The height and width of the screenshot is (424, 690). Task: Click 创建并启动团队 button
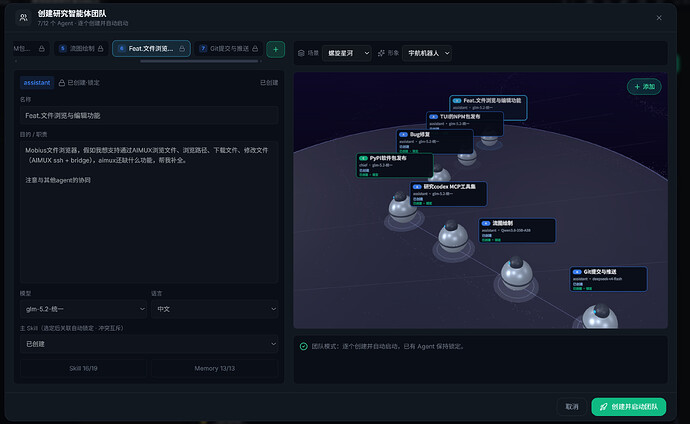click(x=628, y=407)
